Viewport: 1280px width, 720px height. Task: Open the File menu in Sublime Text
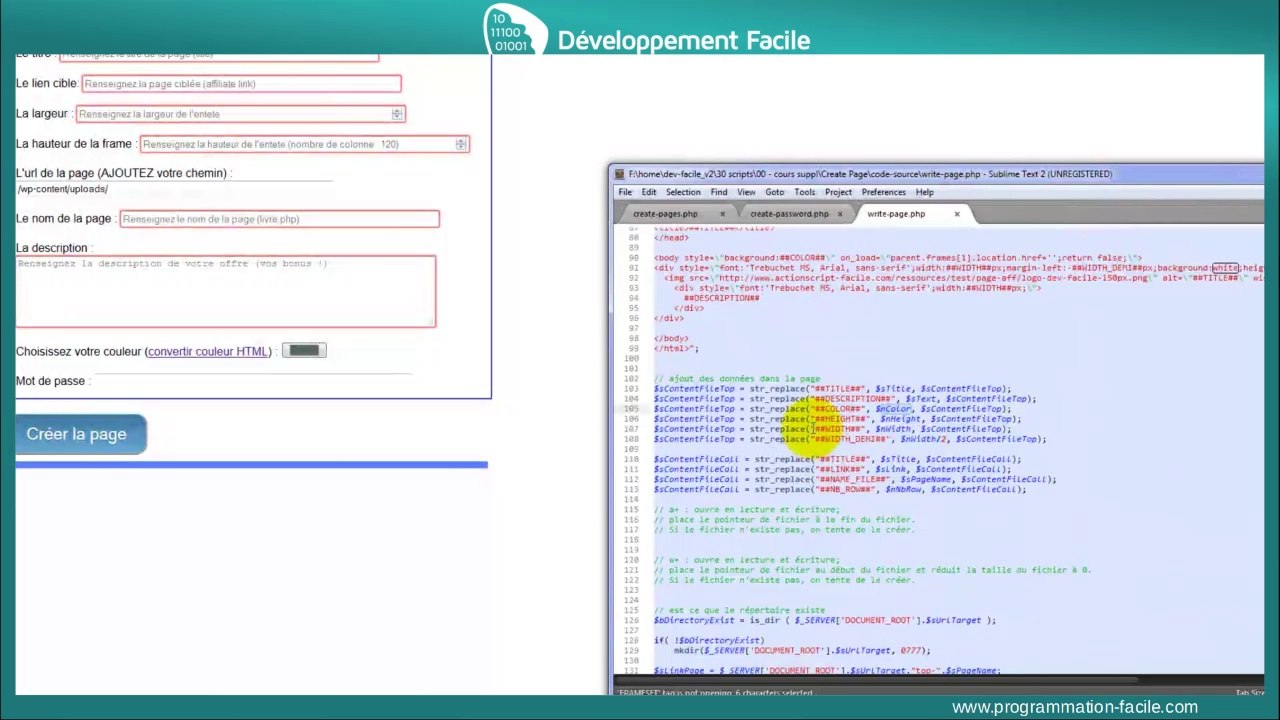[x=625, y=192]
